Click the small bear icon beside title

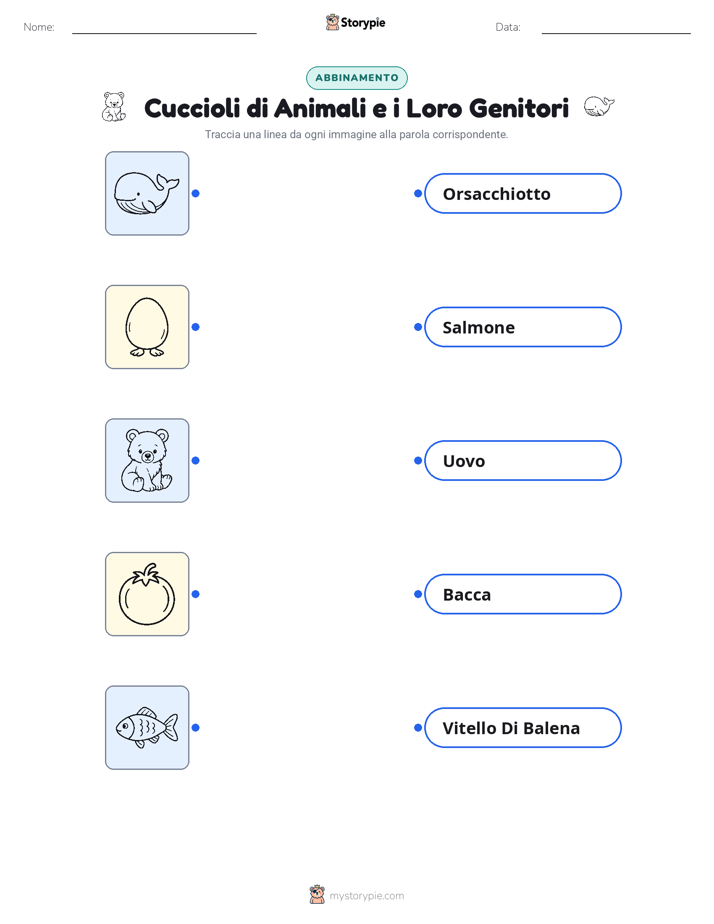tap(114, 107)
